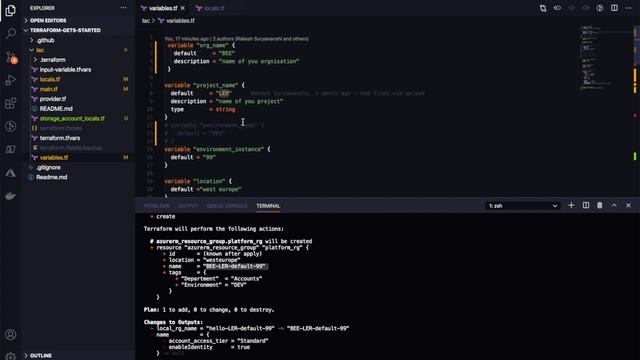This screenshot has width=640, height=360.
Task: Open the PROBLEMS panel tab
Action: (157, 206)
